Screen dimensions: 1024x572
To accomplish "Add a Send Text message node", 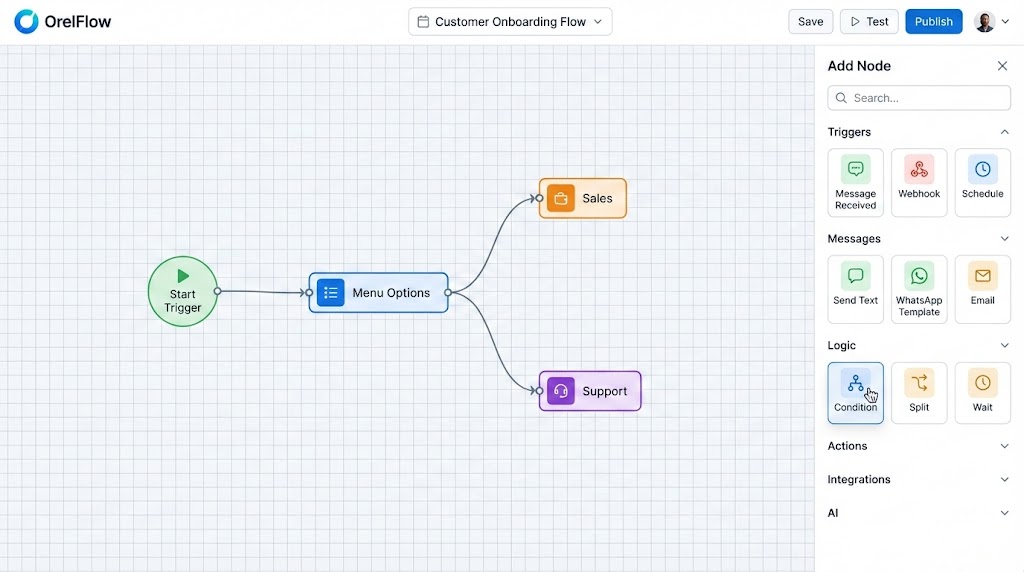I will (855, 288).
